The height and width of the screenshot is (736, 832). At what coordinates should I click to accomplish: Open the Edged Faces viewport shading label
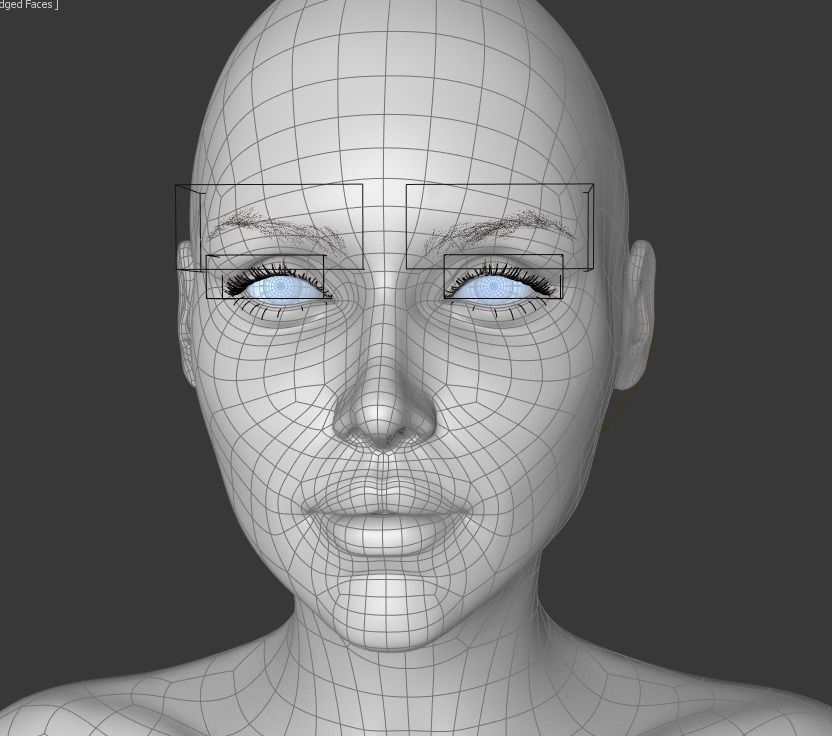[28, 5]
